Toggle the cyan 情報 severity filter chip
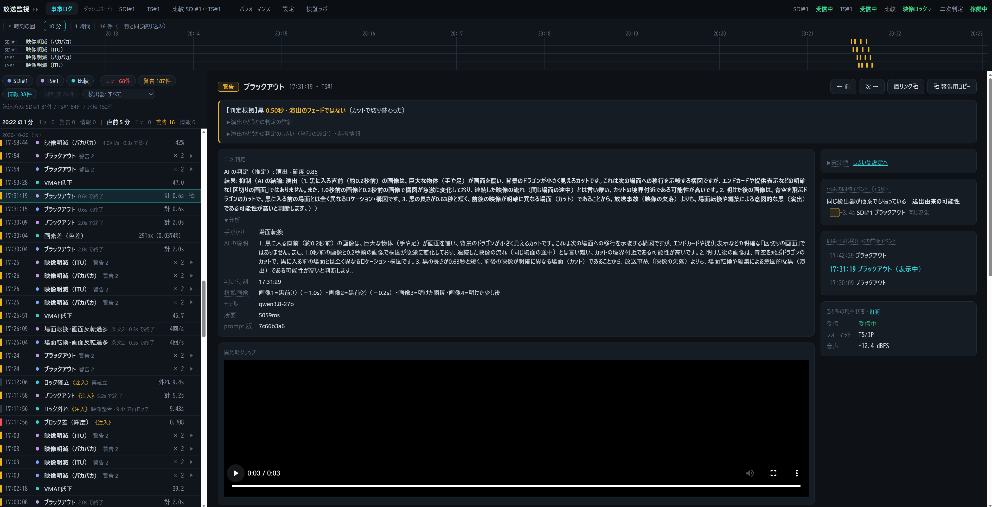 point(18,94)
